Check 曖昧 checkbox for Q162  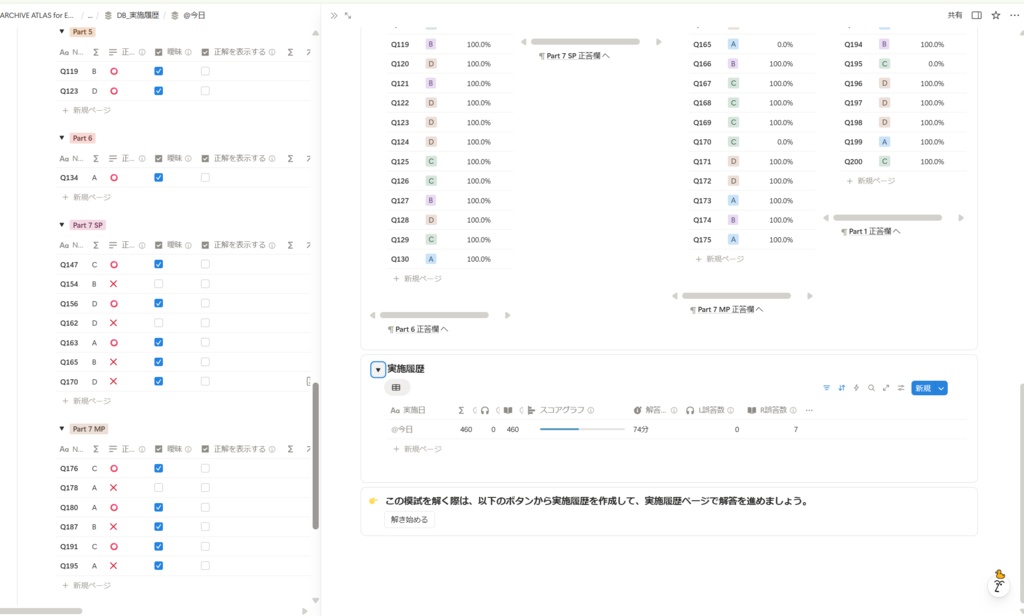159,323
